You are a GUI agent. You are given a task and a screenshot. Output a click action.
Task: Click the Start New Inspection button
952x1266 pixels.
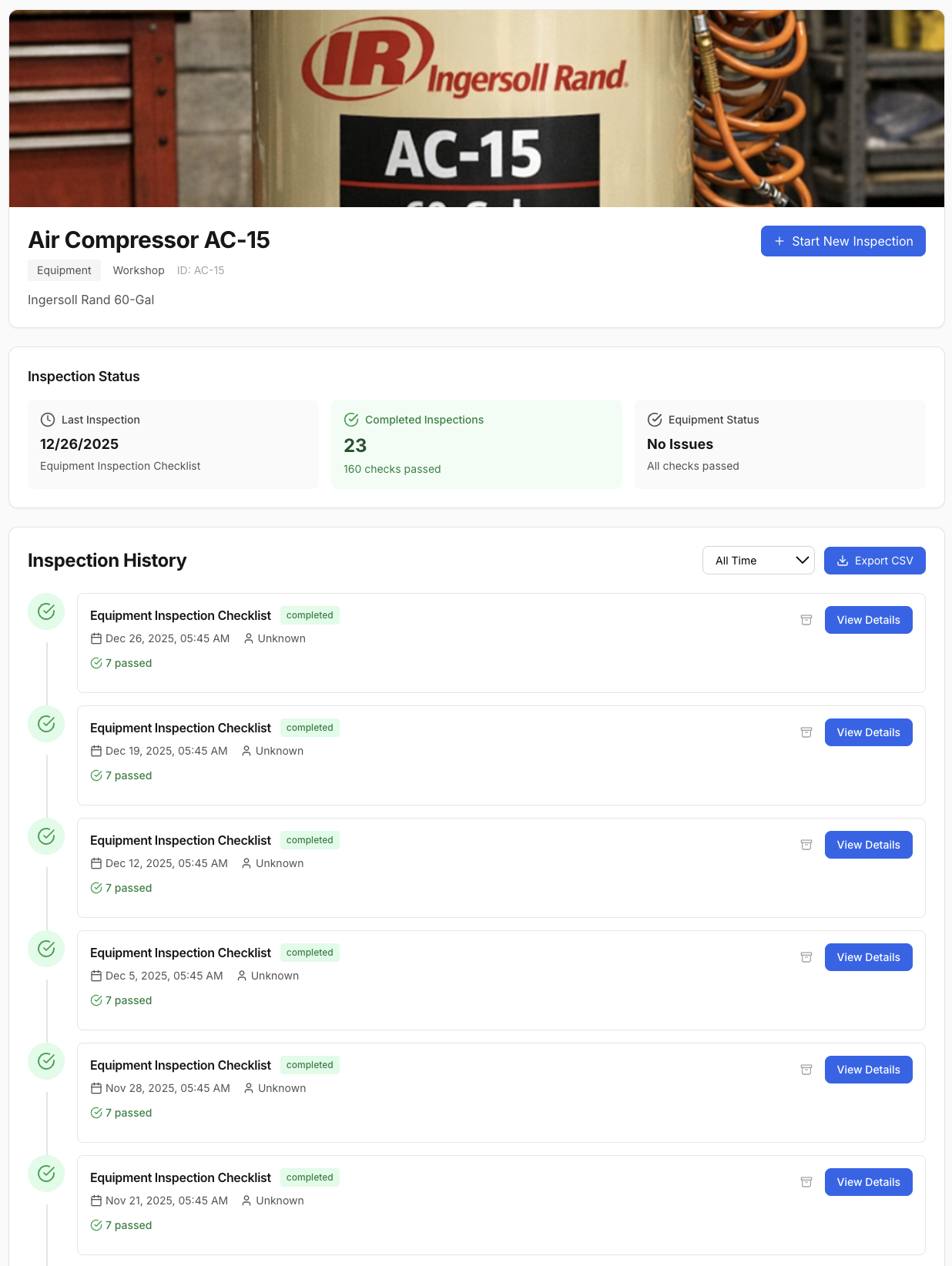coord(843,241)
